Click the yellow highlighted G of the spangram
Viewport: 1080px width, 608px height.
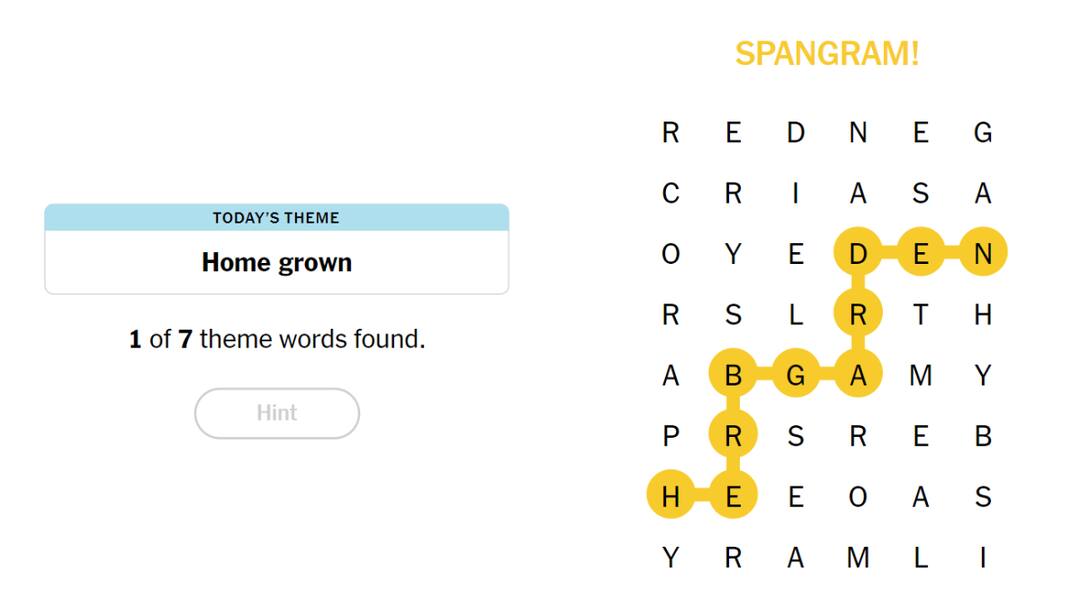[796, 376]
